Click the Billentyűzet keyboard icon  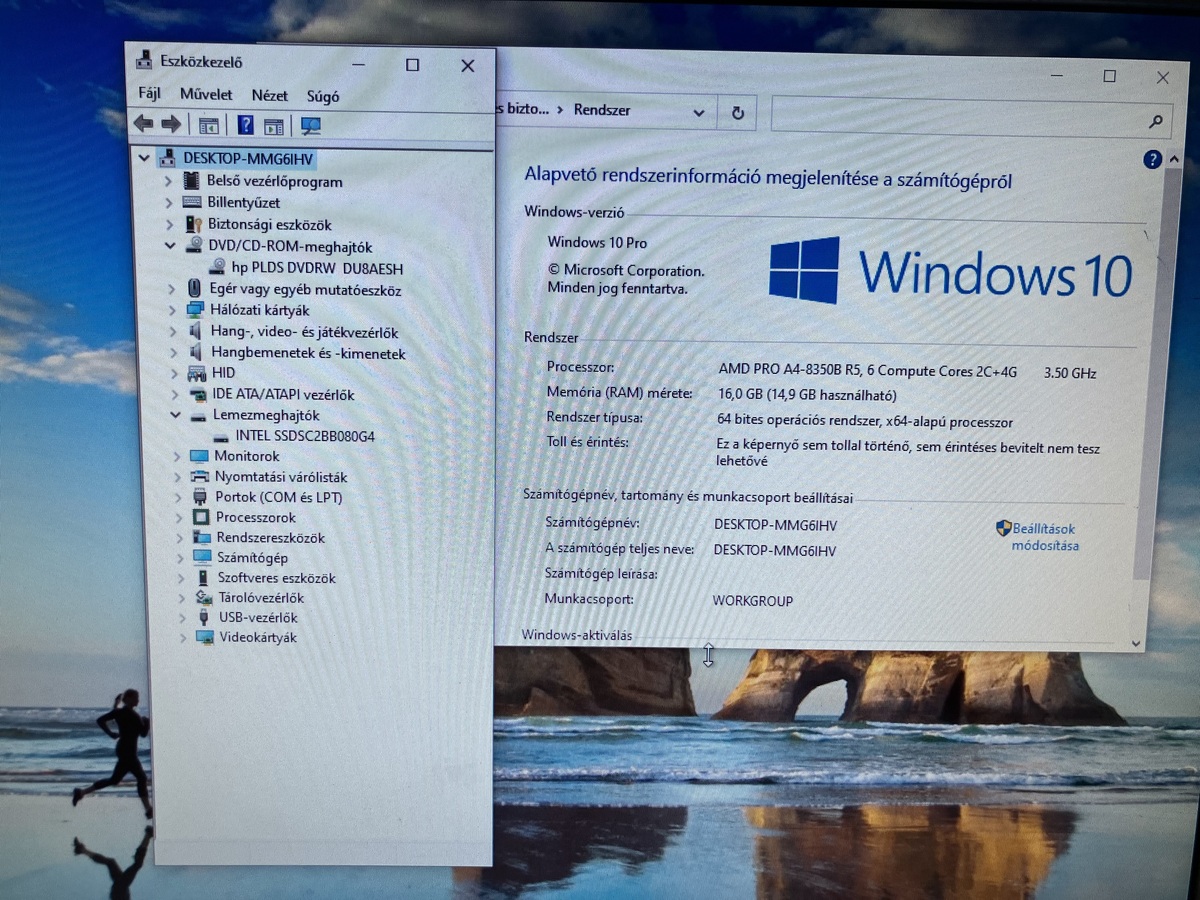193,203
